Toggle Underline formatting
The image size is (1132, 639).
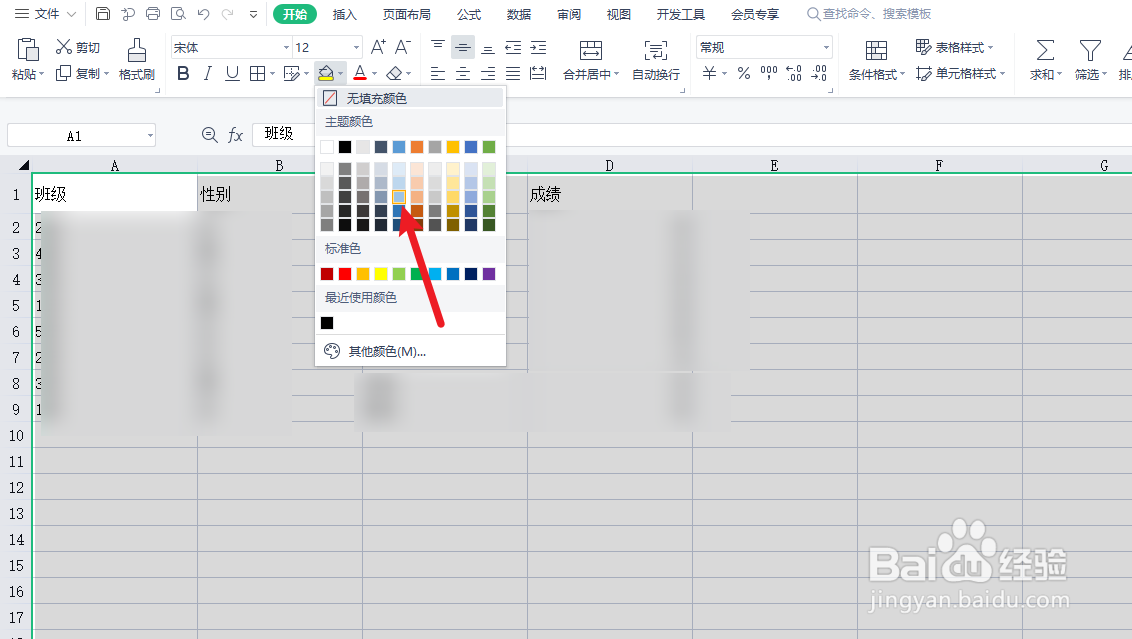click(x=232, y=73)
